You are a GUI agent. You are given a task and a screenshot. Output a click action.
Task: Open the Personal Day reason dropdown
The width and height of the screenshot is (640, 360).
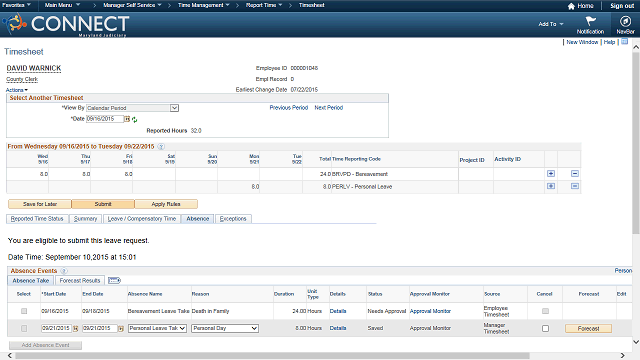tap(225, 328)
